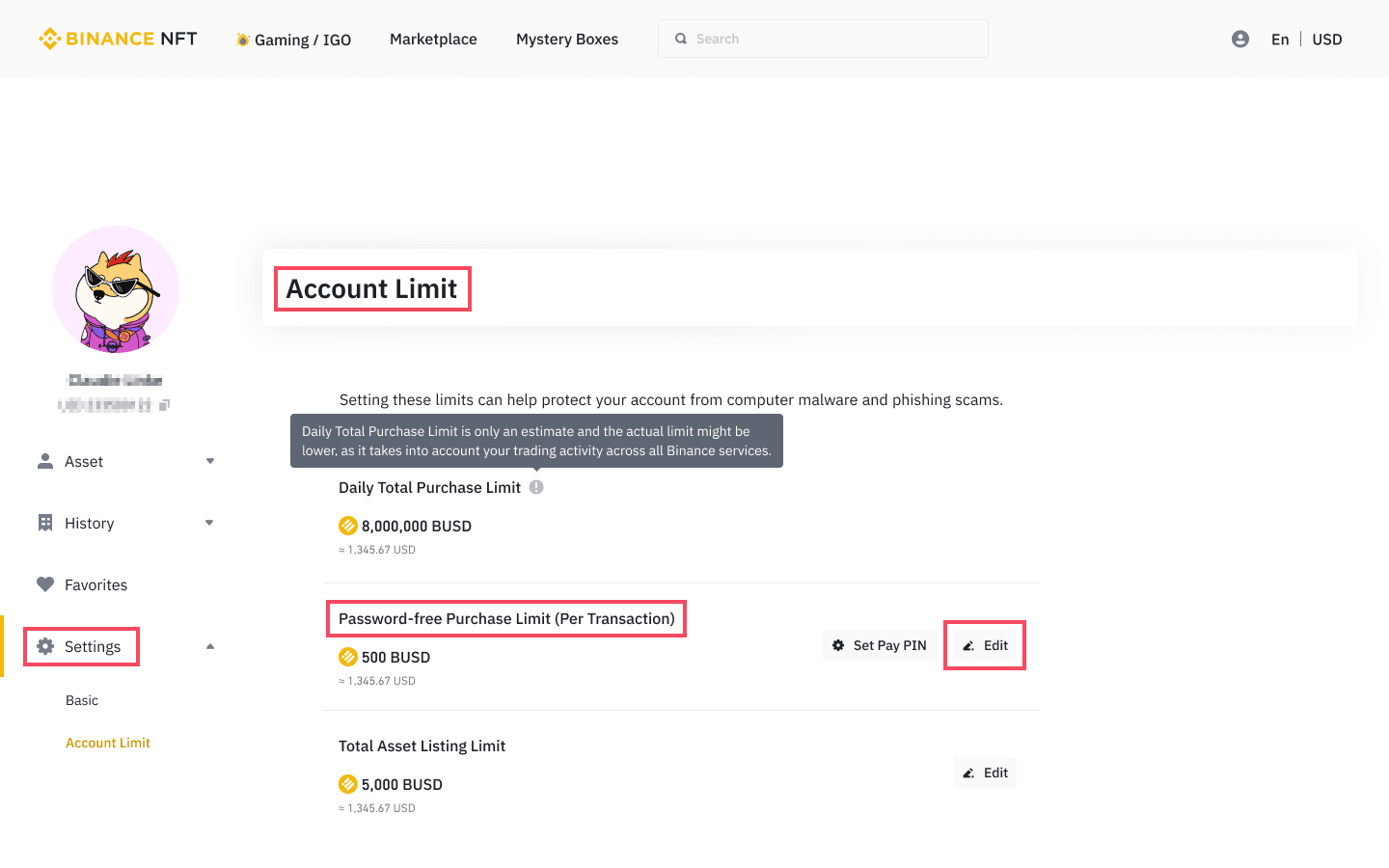This screenshot has width=1389, height=868.
Task: Click the info icon beside Daily Total Purchase Limit
Action: 536,487
